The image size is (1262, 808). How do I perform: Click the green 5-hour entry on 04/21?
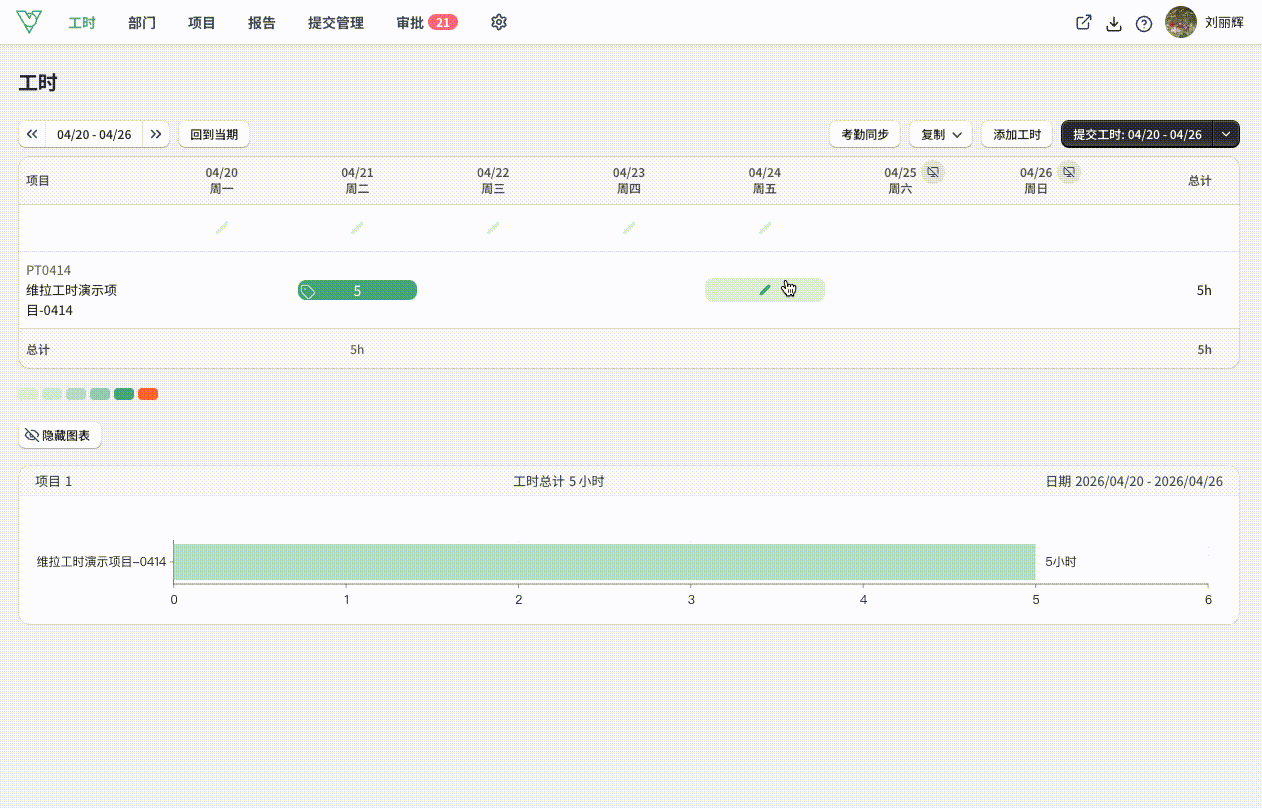[357, 290]
